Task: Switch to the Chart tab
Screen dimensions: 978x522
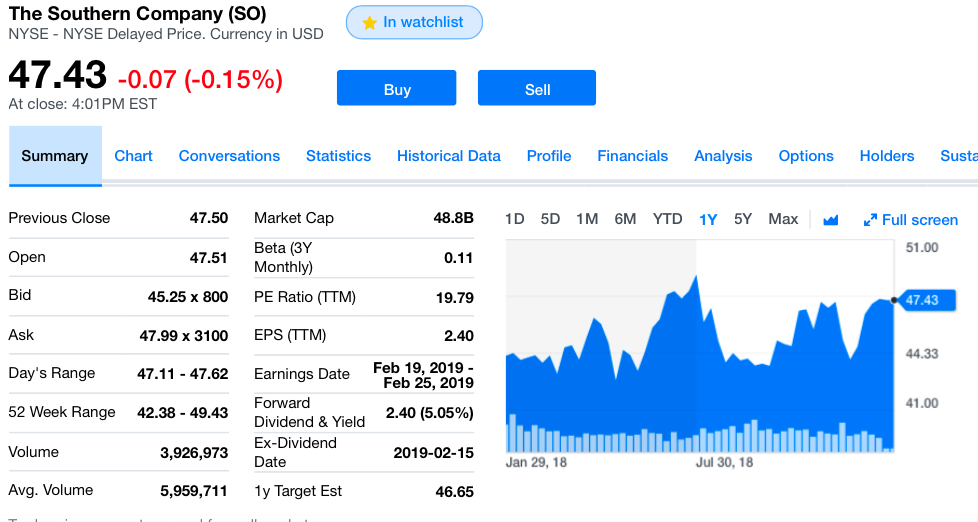Action: [x=133, y=156]
